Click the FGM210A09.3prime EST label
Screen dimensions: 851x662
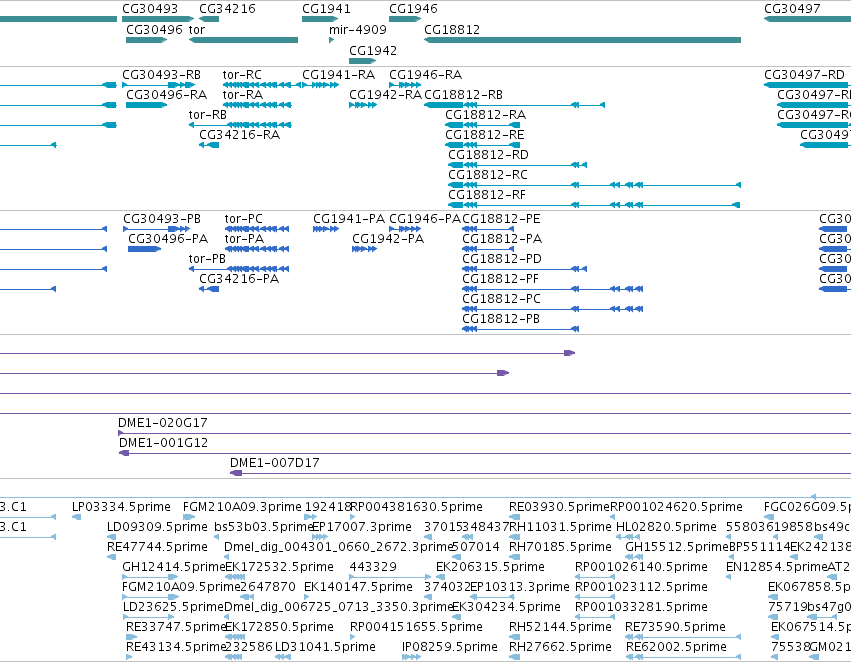click(x=242, y=507)
